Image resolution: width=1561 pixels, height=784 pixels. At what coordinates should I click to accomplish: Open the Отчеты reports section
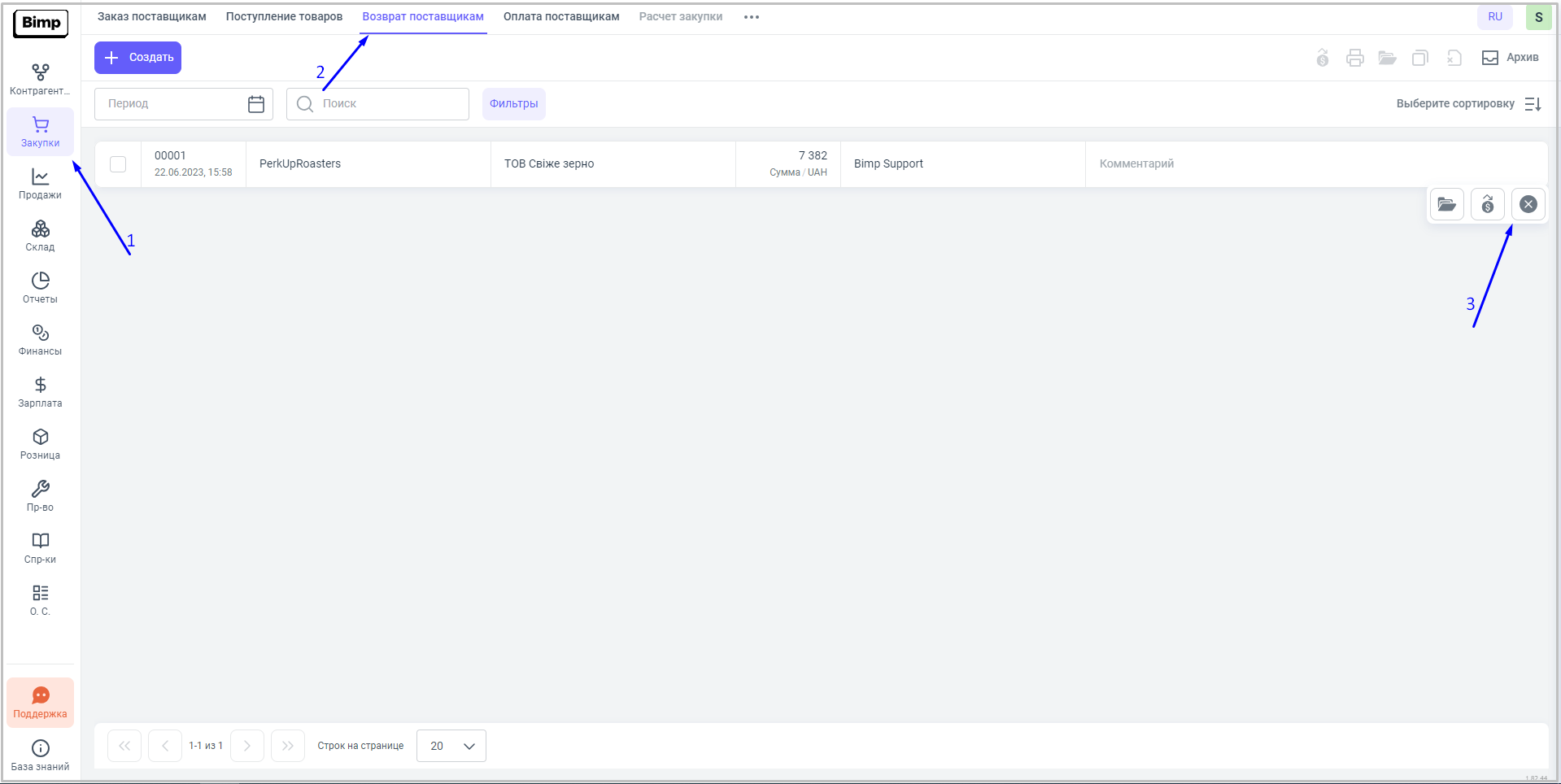click(40, 288)
